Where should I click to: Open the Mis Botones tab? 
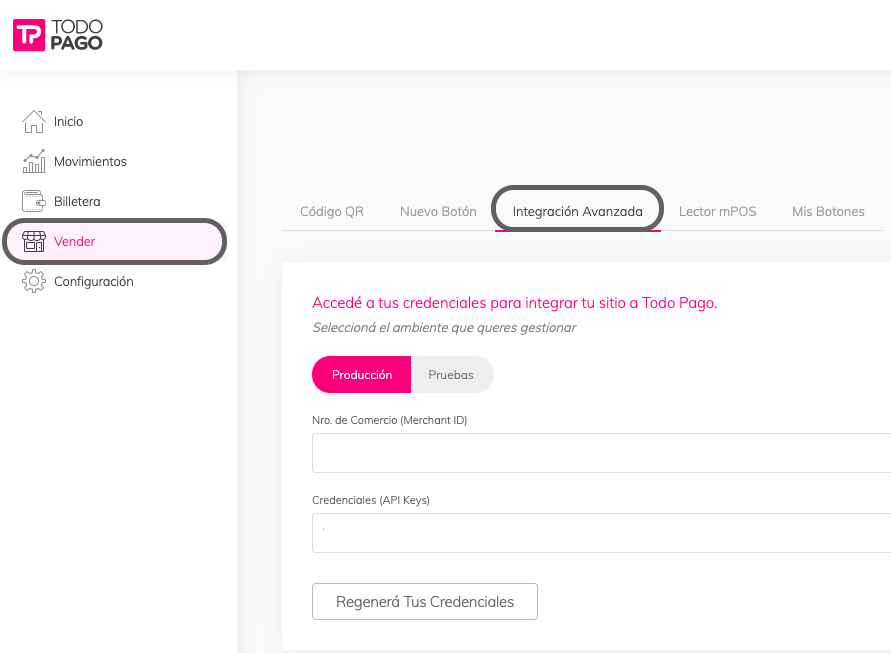pos(828,211)
